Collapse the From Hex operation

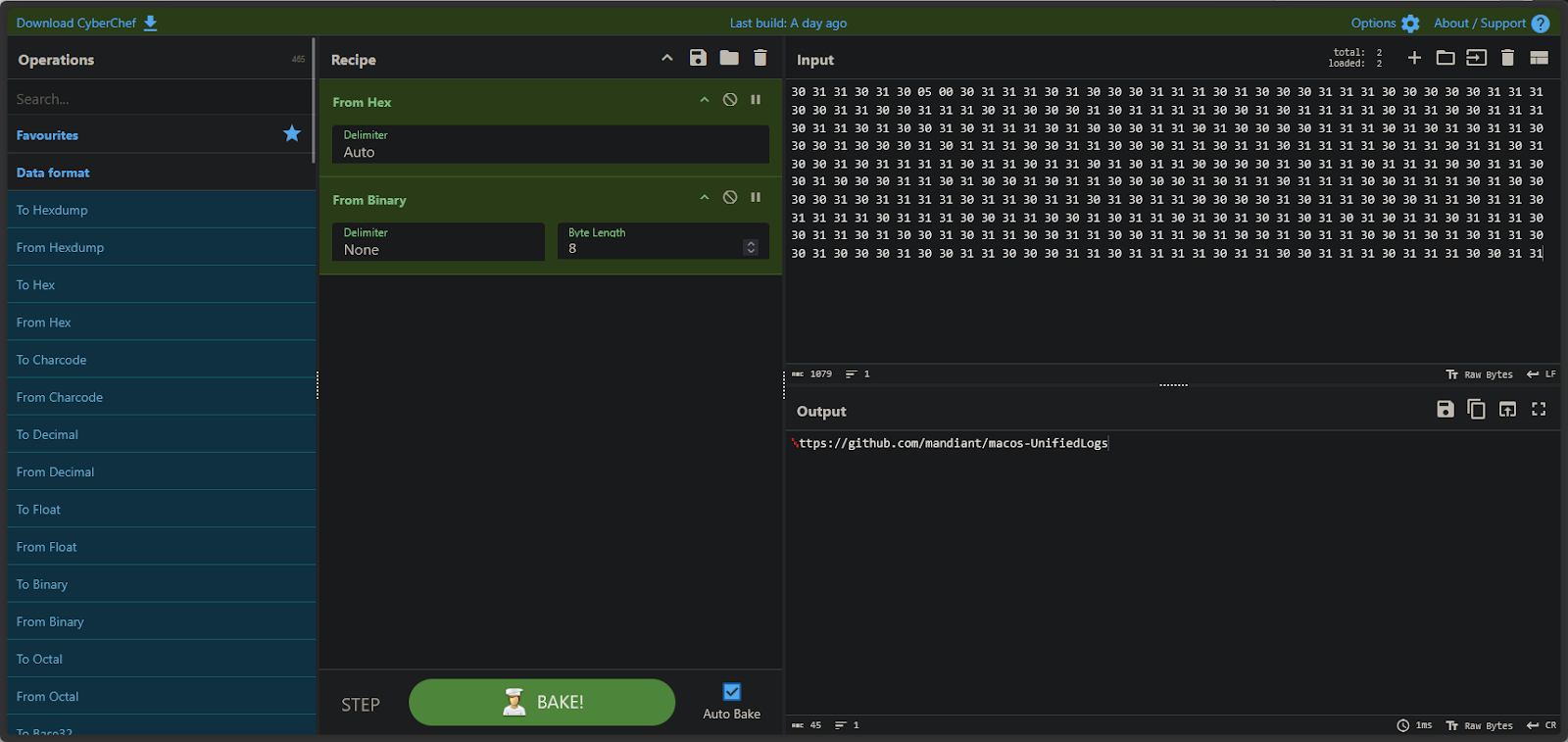tap(704, 100)
